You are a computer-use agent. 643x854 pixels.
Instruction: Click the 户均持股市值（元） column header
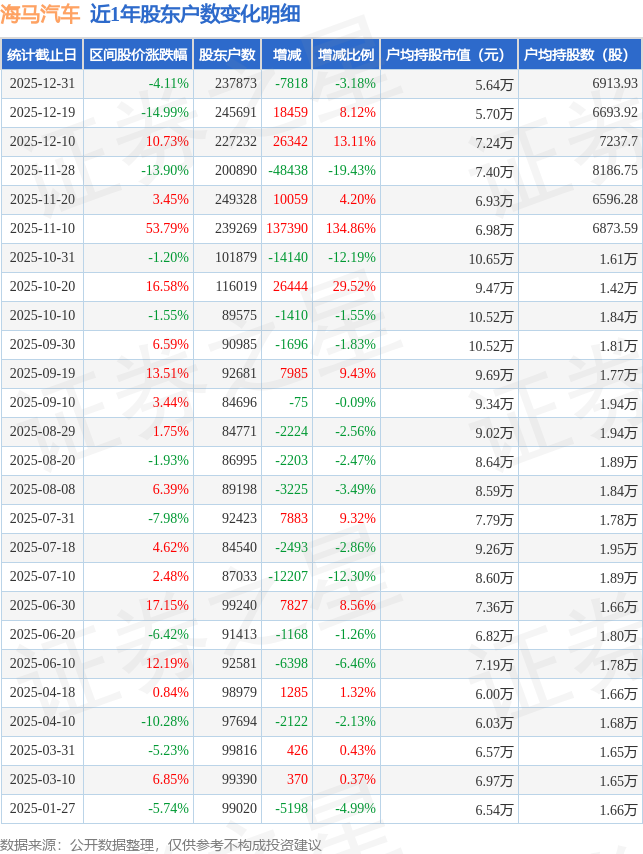click(x=447, y=55)
